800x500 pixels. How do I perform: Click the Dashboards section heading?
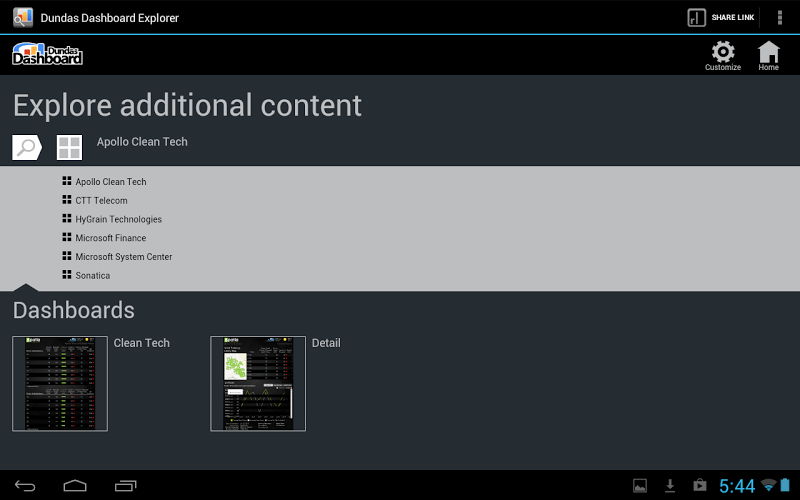coord(73,310)
